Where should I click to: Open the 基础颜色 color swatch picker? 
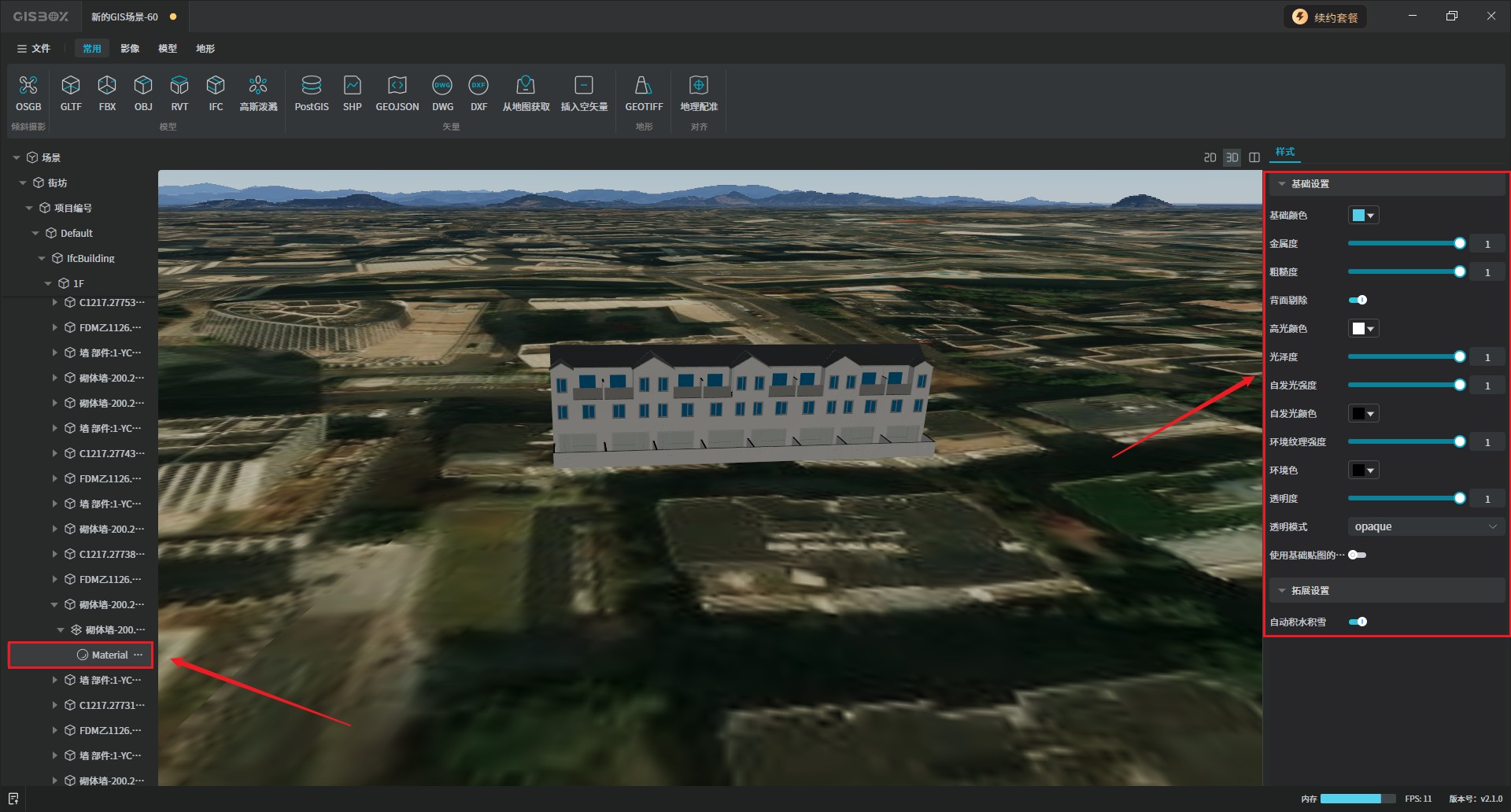point(1363,216)
